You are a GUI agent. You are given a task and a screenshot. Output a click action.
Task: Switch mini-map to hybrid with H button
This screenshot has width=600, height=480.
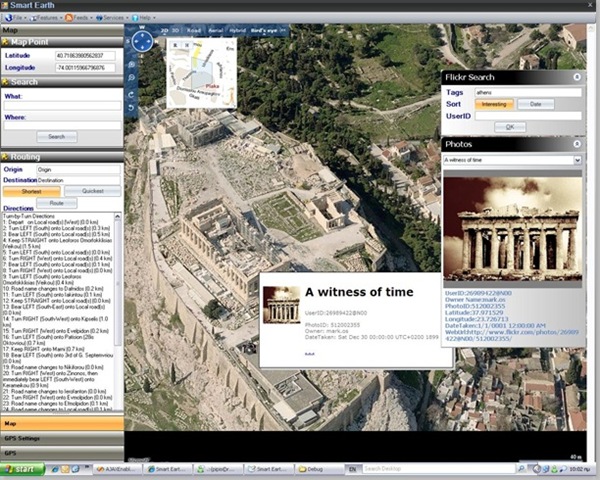pyautogui.click(x=187, y=45)
